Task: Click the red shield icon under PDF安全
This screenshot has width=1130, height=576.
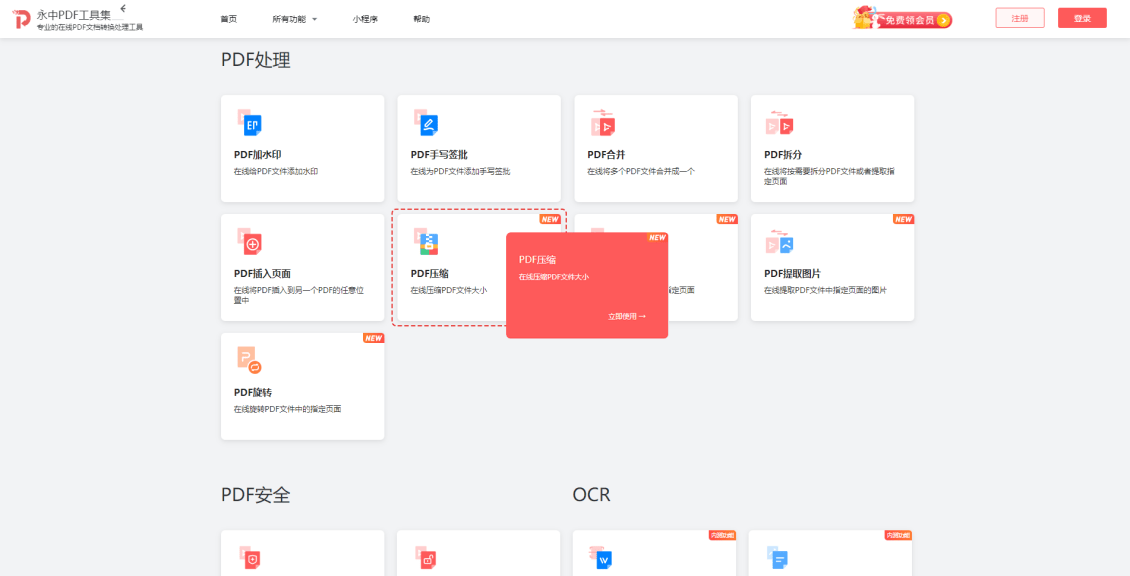Action: (x=249, y=557)
